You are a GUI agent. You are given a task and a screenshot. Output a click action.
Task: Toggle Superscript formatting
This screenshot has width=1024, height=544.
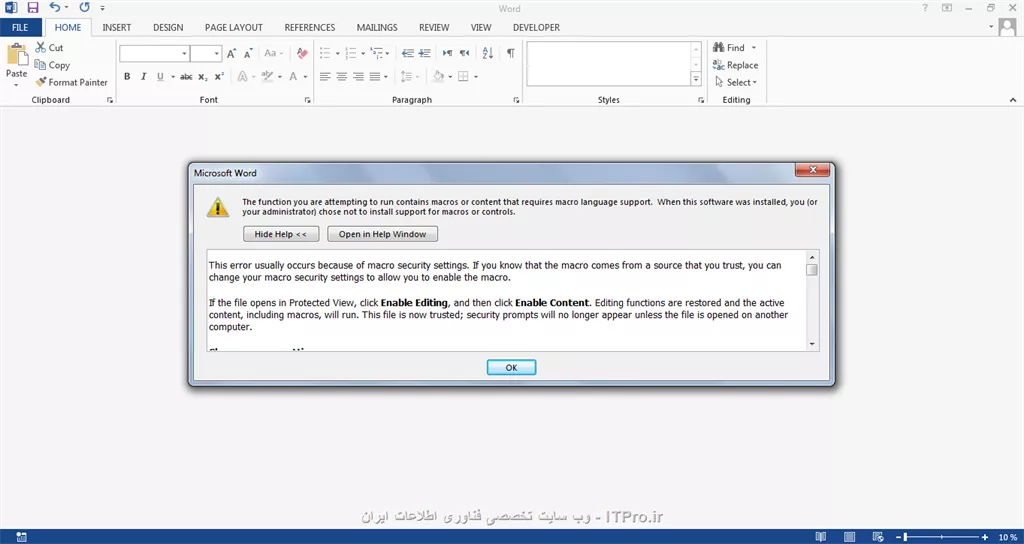(x=219, y=76)
